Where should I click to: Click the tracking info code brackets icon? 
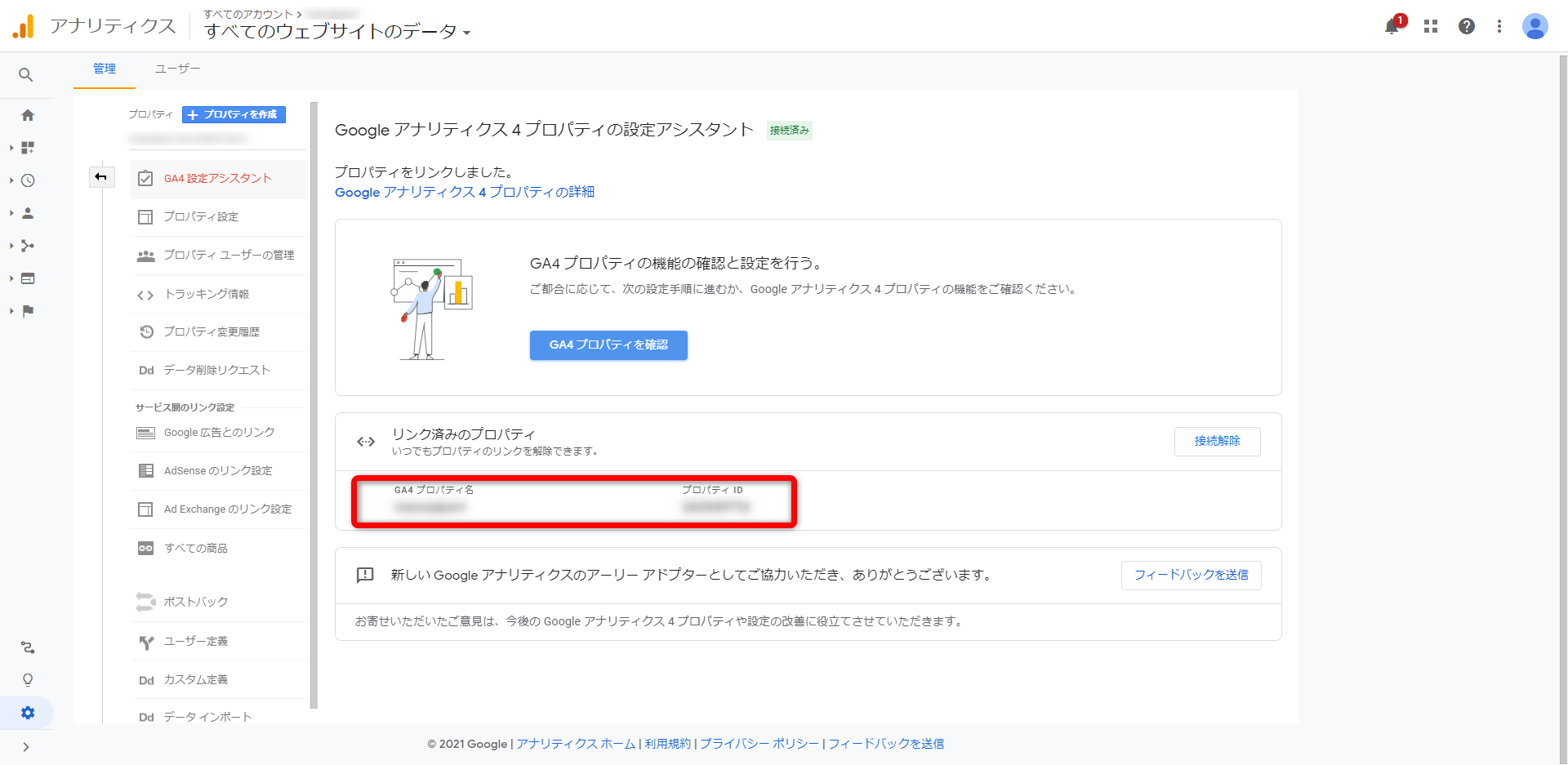[x=145, y=295]
